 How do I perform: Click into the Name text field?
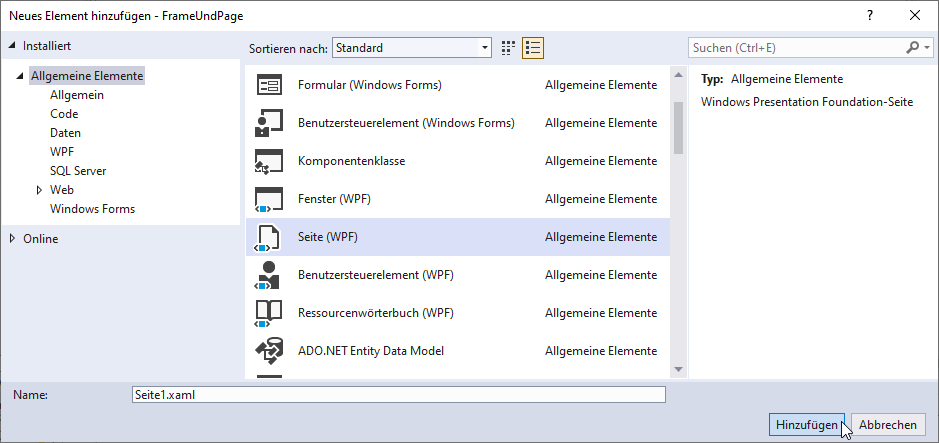398,395
